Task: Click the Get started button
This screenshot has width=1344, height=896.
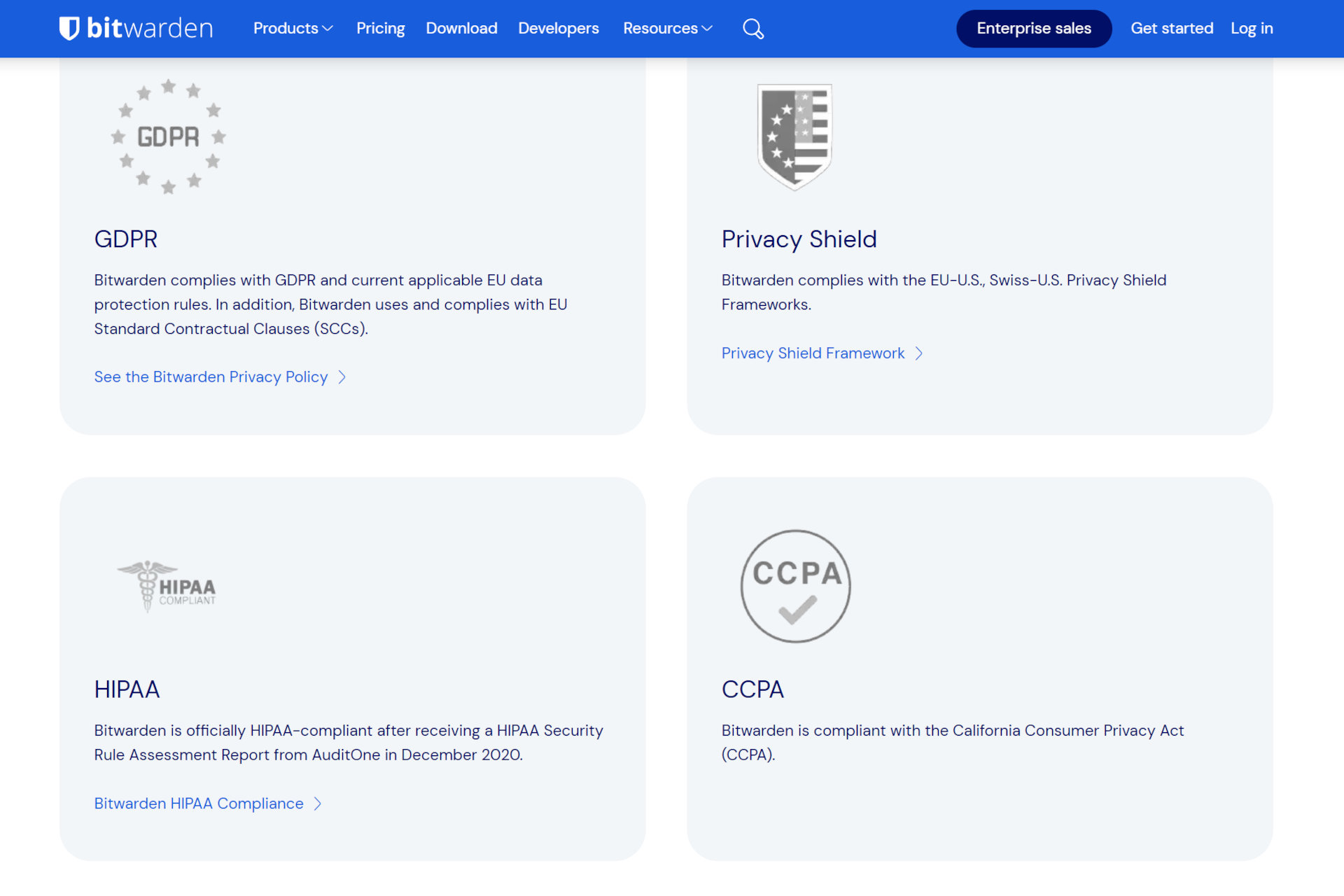Action: pyautogui.click(x=1171, y=28)
